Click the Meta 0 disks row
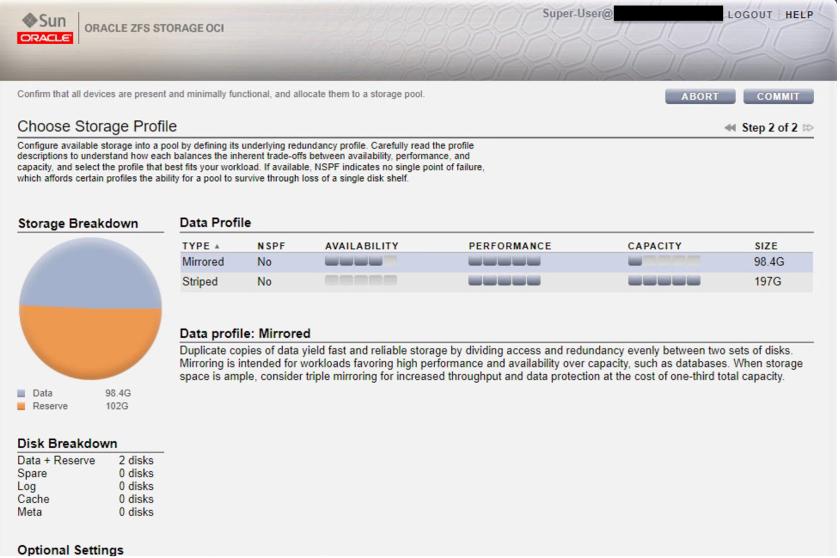Image resolution: width=840 pixels, height=558 pixels. pyautogui.click(x=86, y=513)
